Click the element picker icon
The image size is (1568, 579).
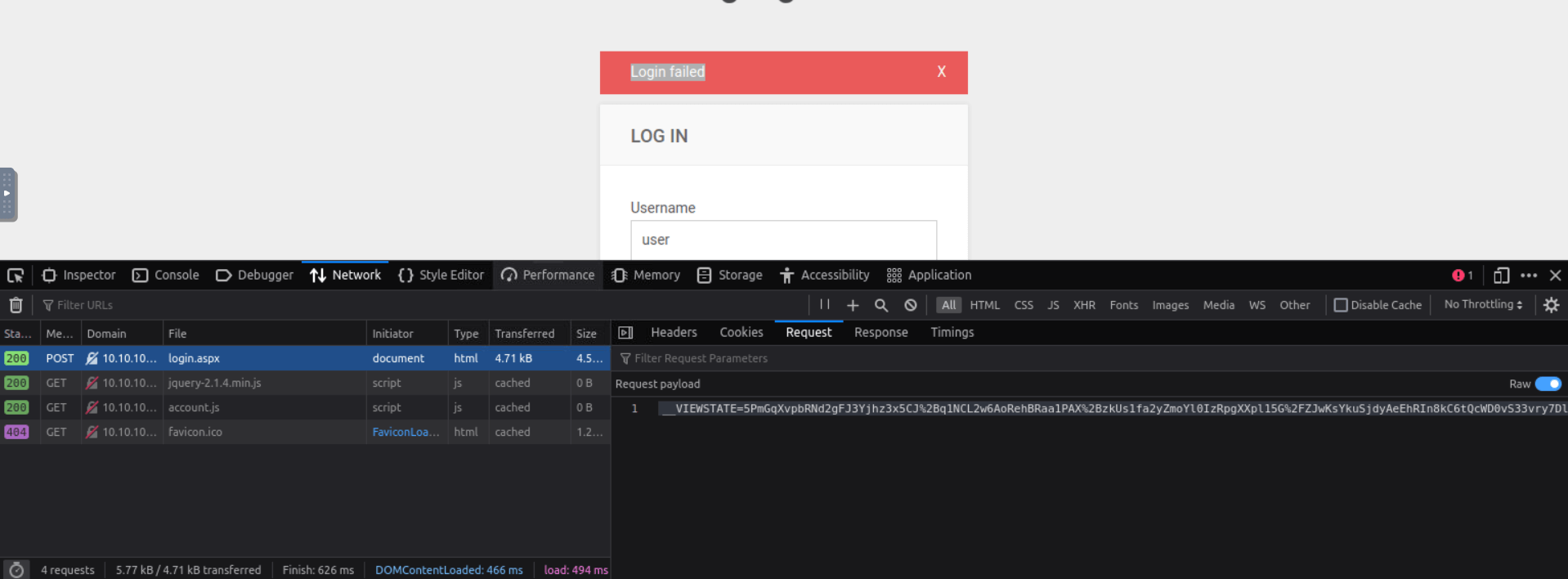(16, 276)
